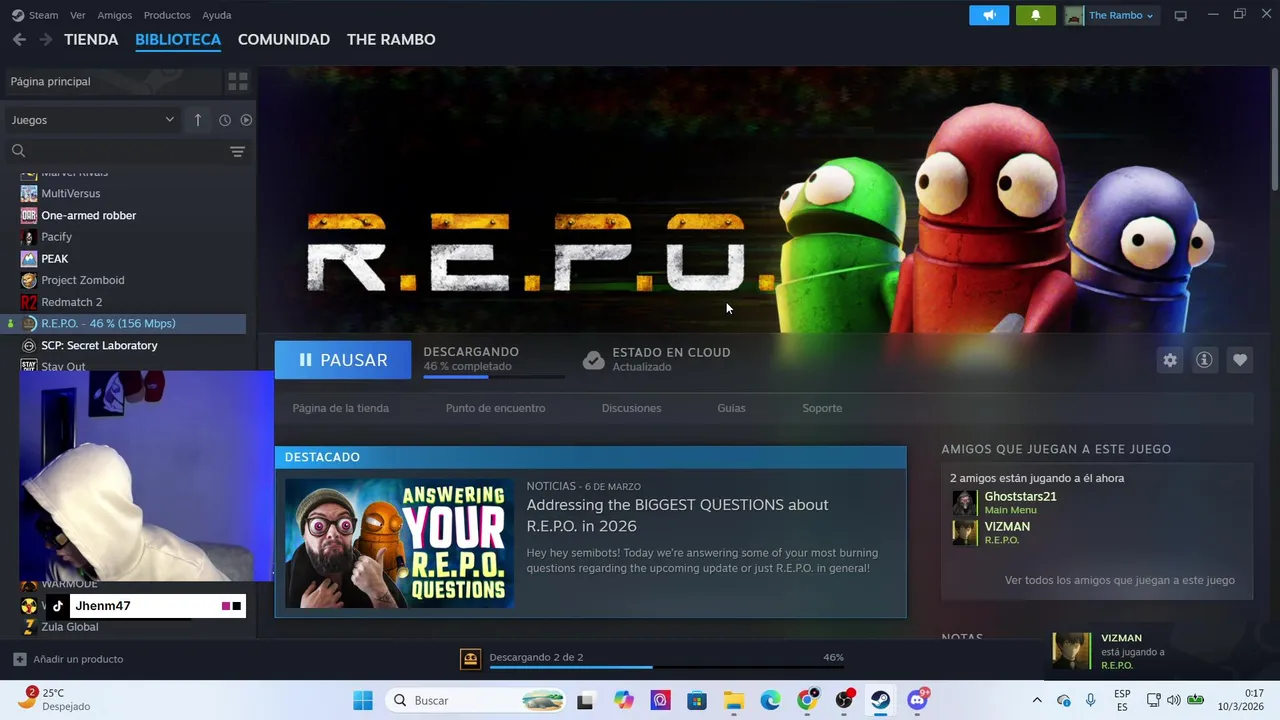Select friend VIZMAN in friends list
This screenshot has width=1280, height=720.
pyautogui.click(x=1007, y=527)
